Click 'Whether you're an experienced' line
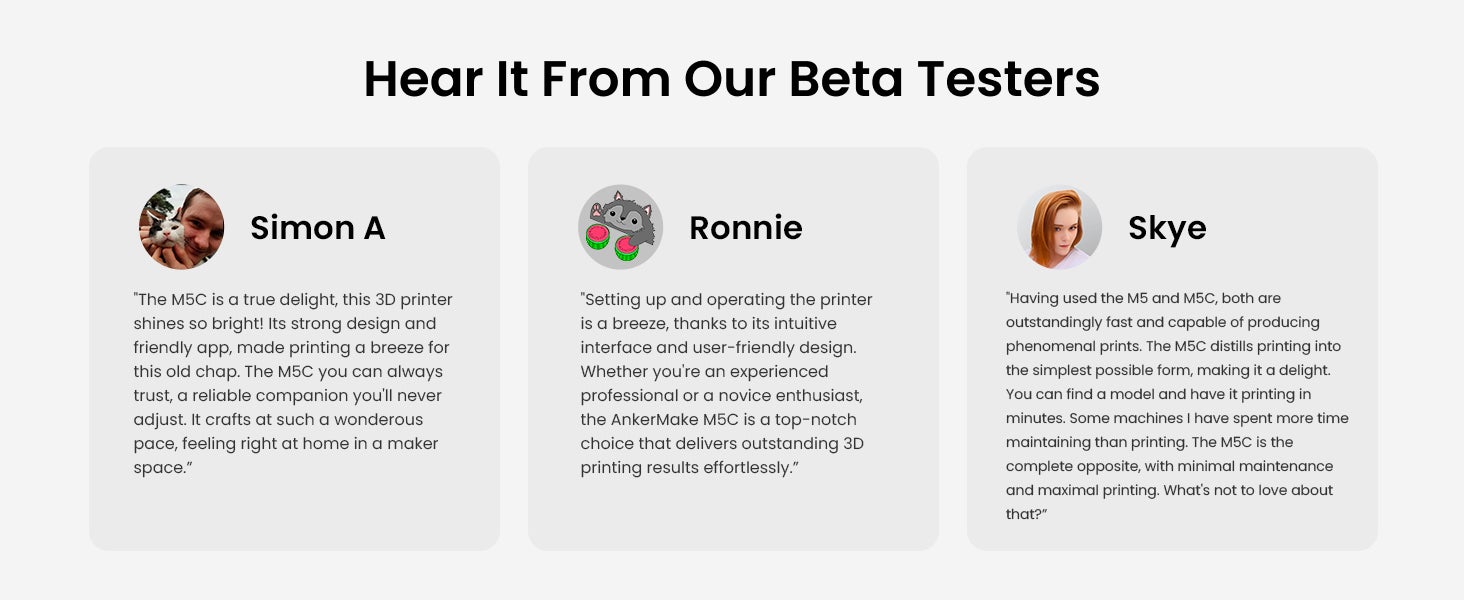This screenshot has height=600, width=1464. click(x=704, y=371)
